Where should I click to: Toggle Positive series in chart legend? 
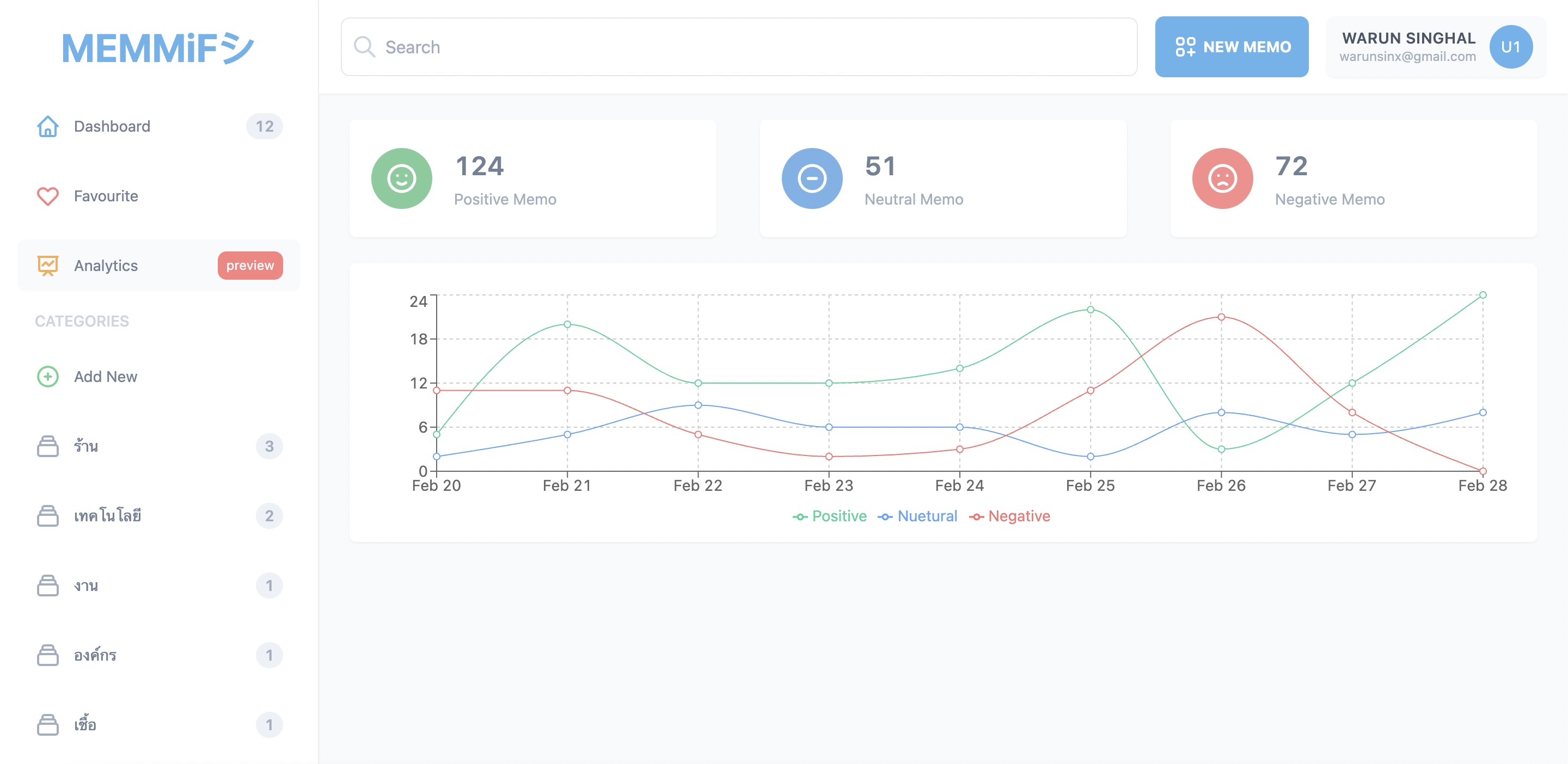(x=830, y=516)
